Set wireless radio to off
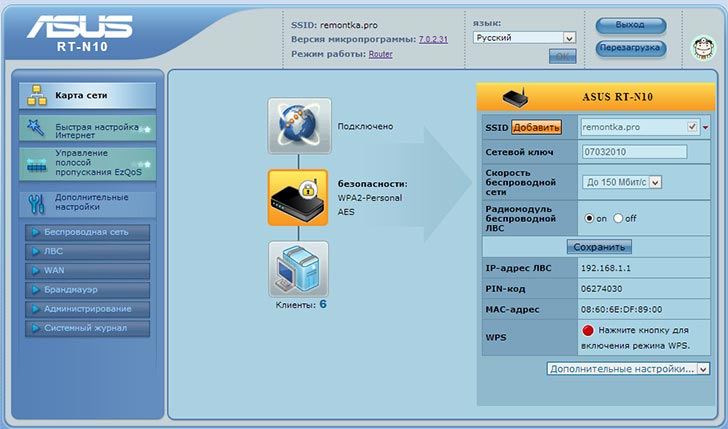Viewport: 728px width, 429px height. pos(618,218)
